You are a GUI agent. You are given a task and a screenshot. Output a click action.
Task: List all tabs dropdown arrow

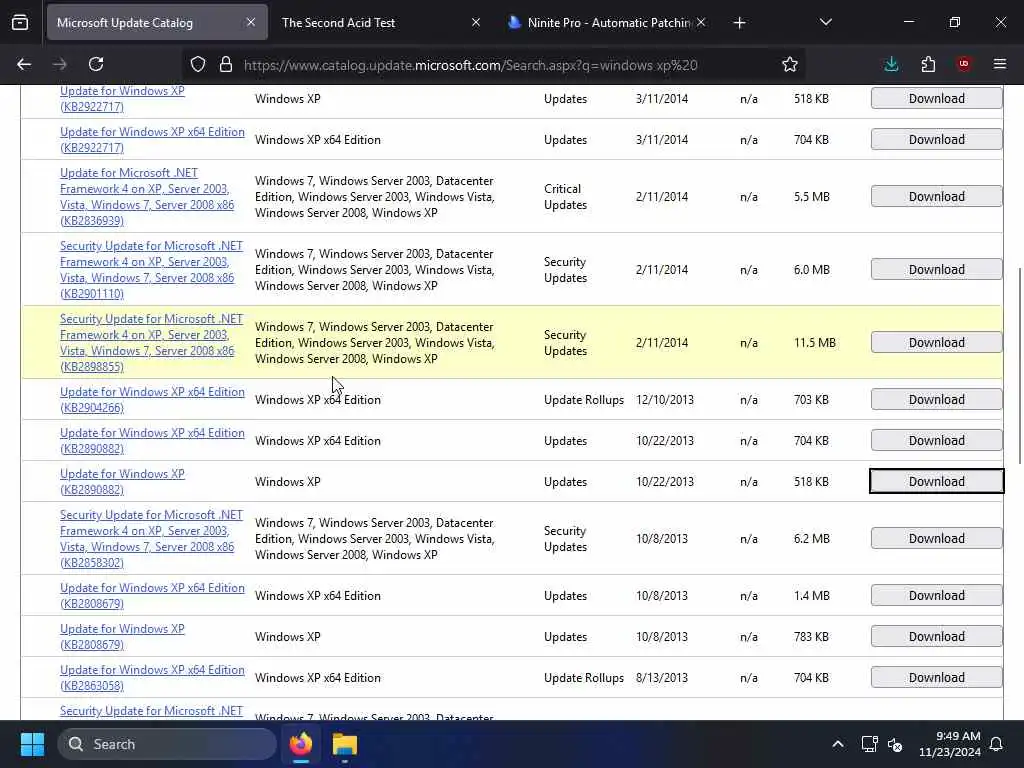pos(825,22)
